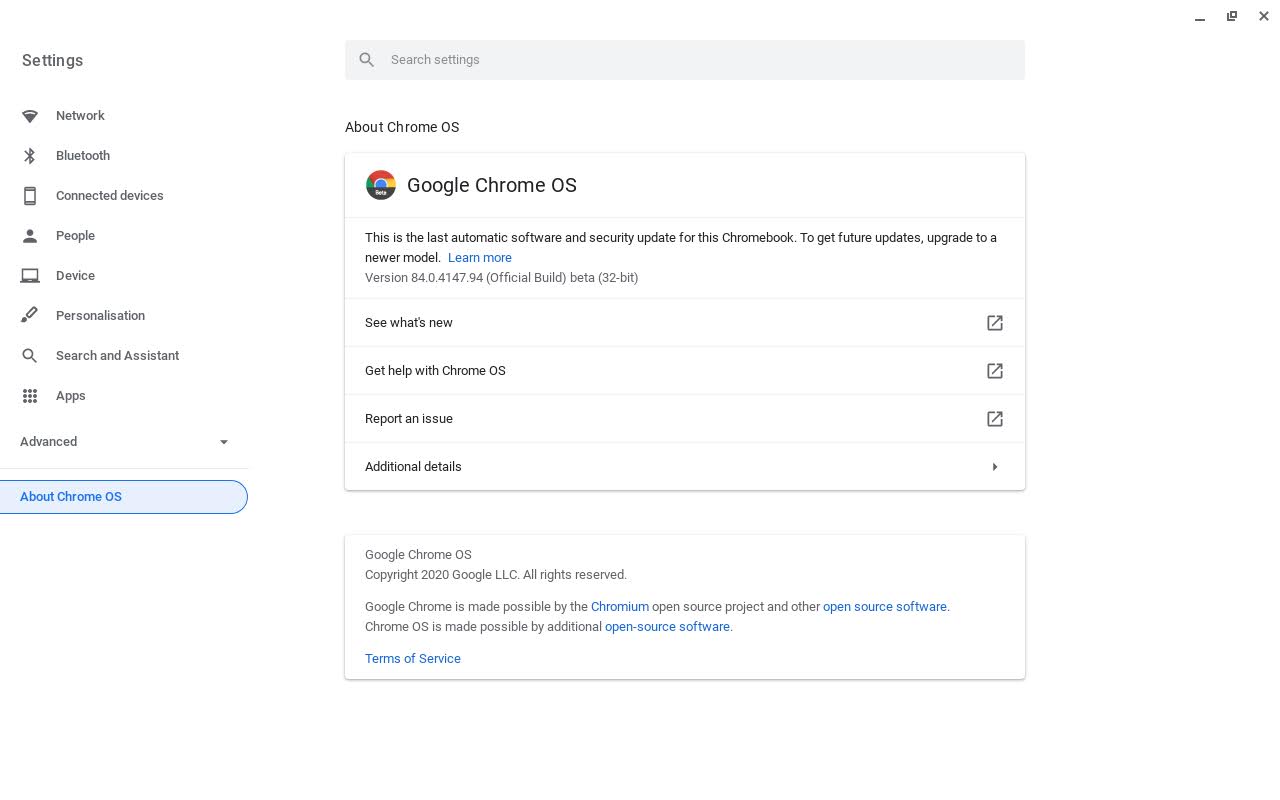1280x800 pixels.
Task: Open Personalisation settings
Action: click(100, 316)
